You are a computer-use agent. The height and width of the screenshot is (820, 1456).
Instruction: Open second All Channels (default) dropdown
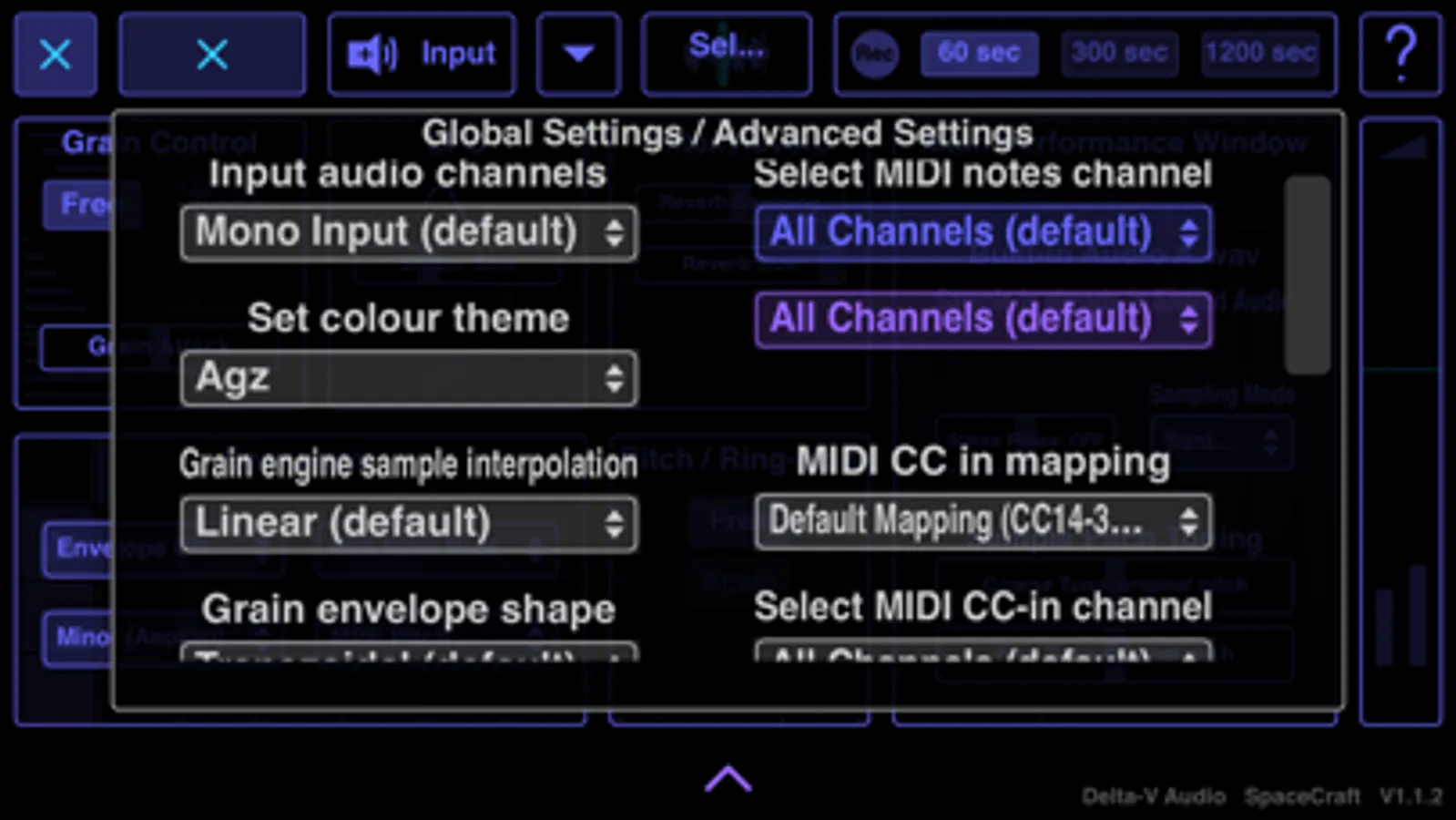tap(983, 320)
